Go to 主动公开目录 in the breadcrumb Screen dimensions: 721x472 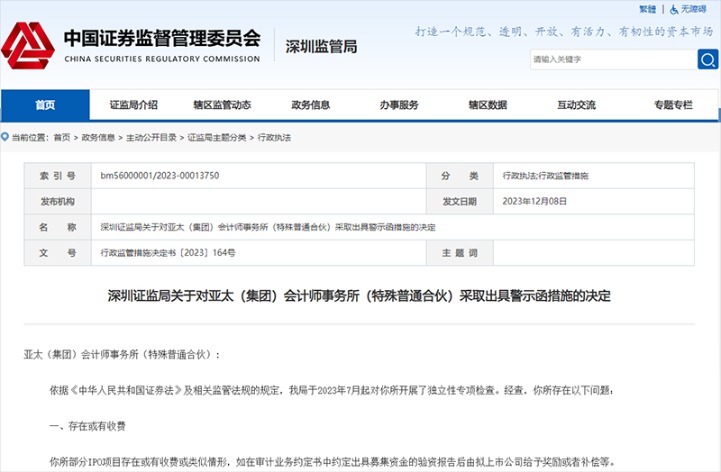coord(151,138)
